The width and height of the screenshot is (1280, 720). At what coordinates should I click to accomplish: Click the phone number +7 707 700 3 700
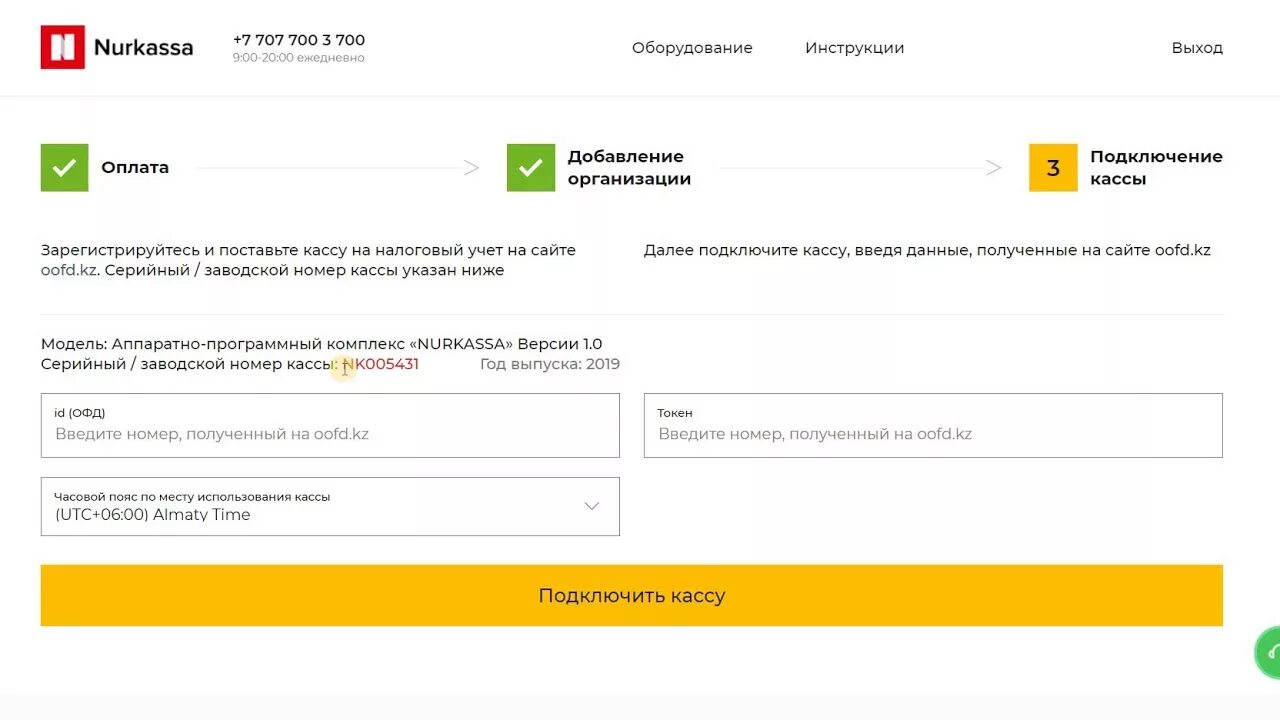click(299, 40)
